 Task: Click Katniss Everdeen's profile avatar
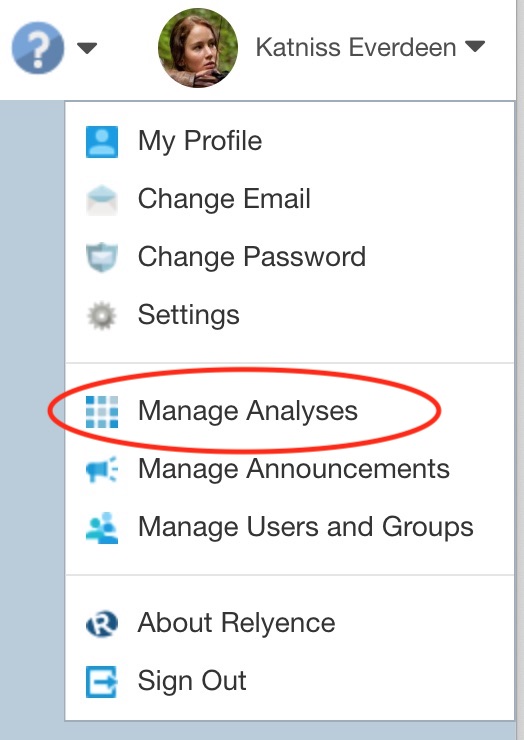(x=198, y=48)
